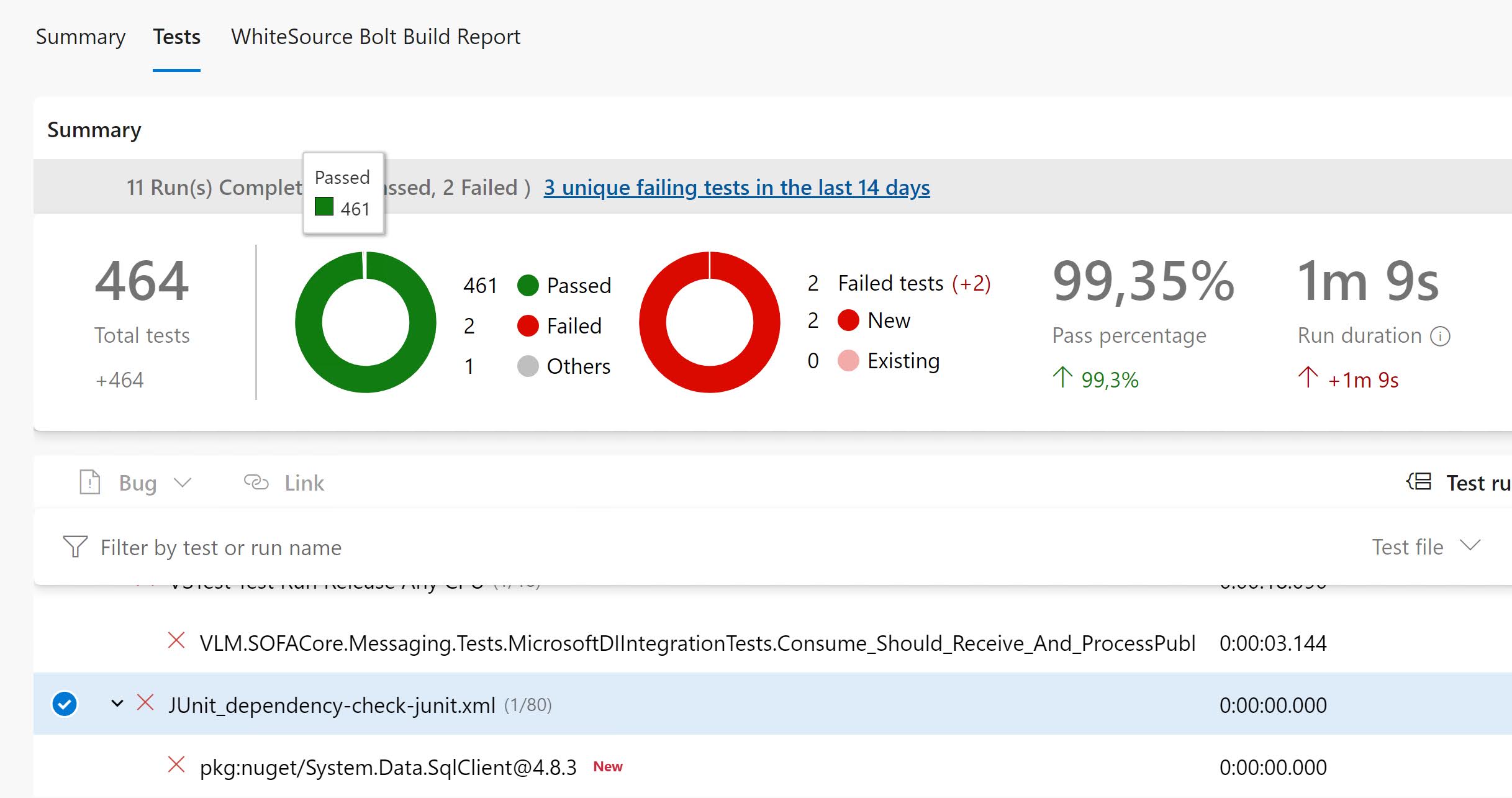
Task: Collapse the JUnit_dependency-check-junit.xml run group
Action: [117, 704]
